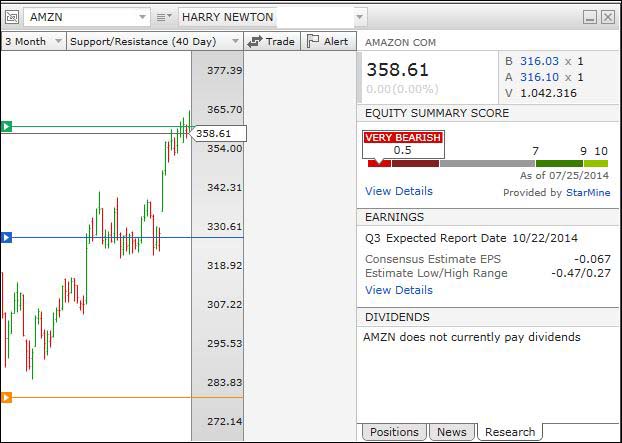
Task: Click the ask price 316.10
Action: click(x=539, y=77)
